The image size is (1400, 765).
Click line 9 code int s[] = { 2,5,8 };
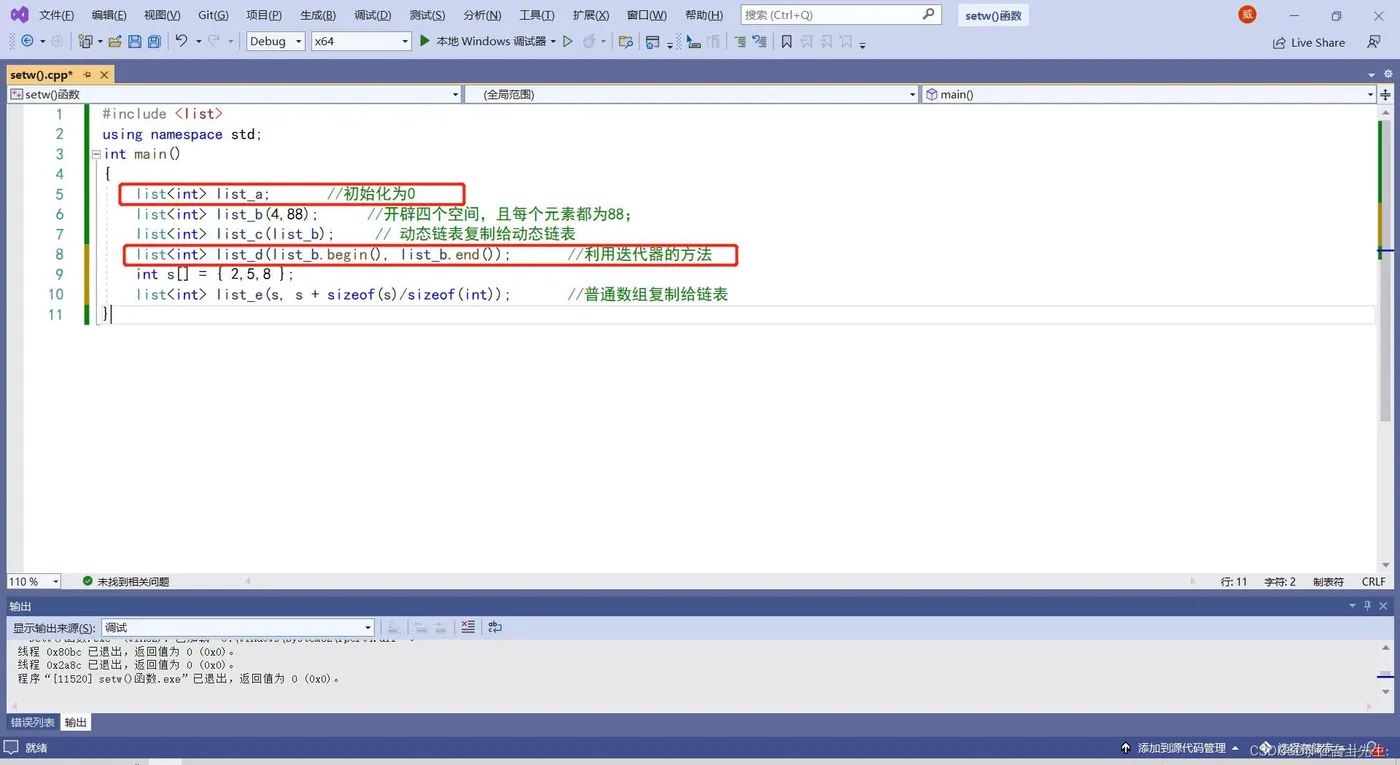point(215,274)
